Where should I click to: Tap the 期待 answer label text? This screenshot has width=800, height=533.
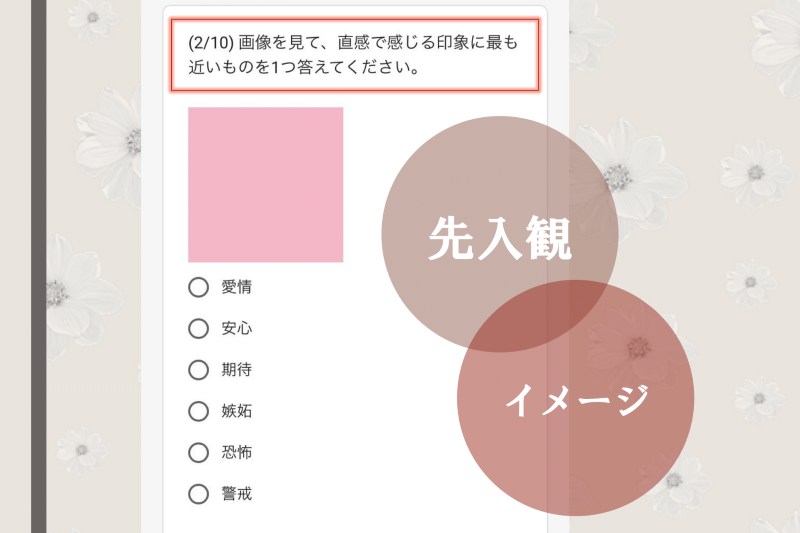pyautogui.click(x=237, y=370)
